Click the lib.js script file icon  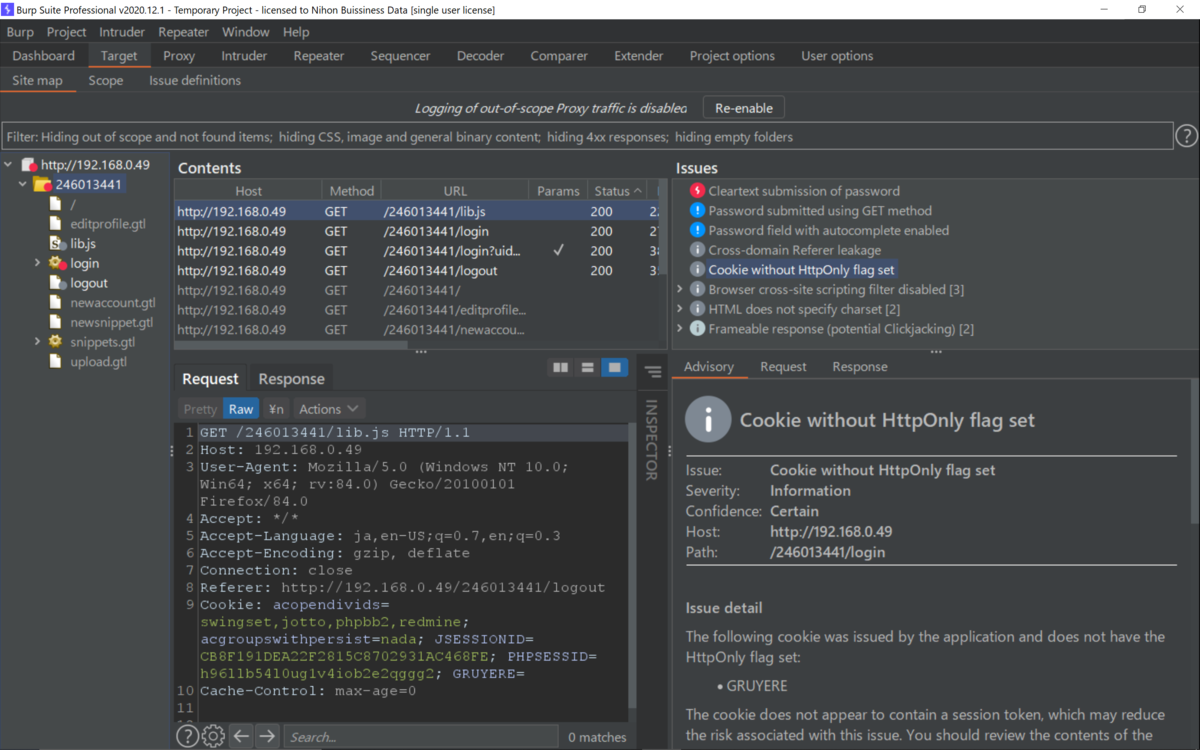tap(58, 243)
